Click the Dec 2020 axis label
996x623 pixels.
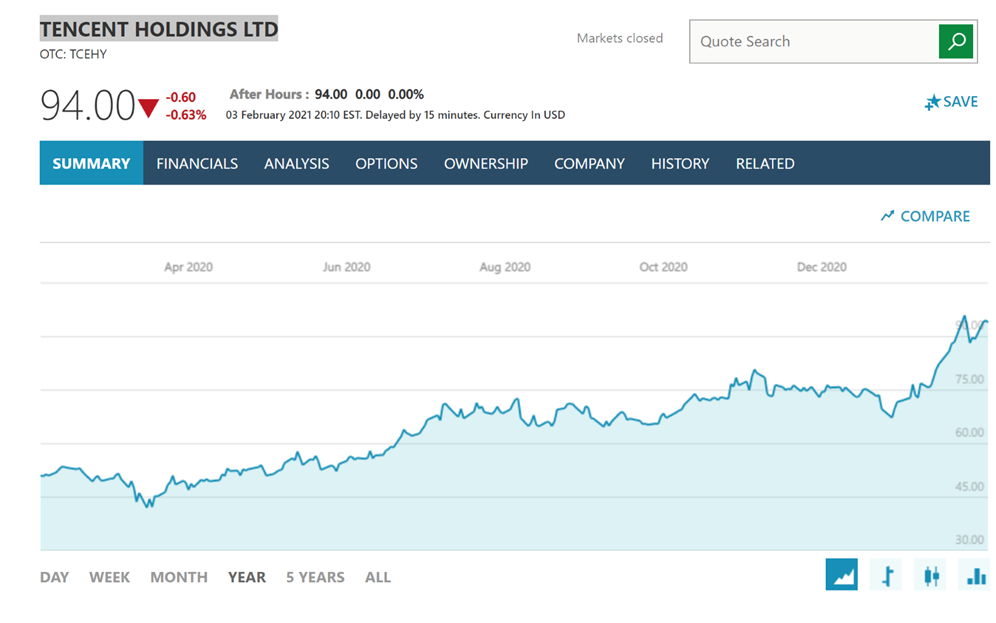coord(821,267)
